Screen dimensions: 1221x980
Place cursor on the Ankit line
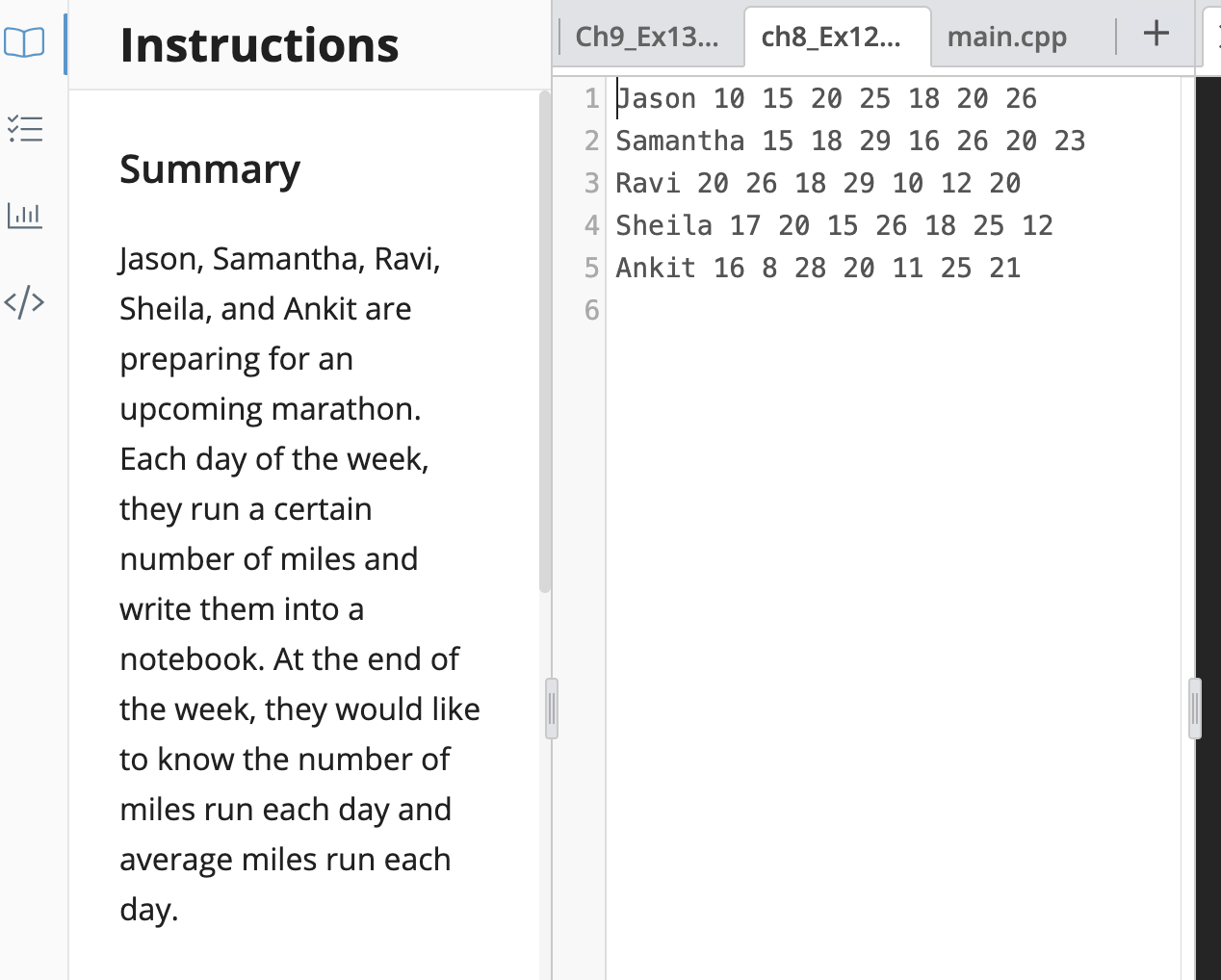pos(657,268)
